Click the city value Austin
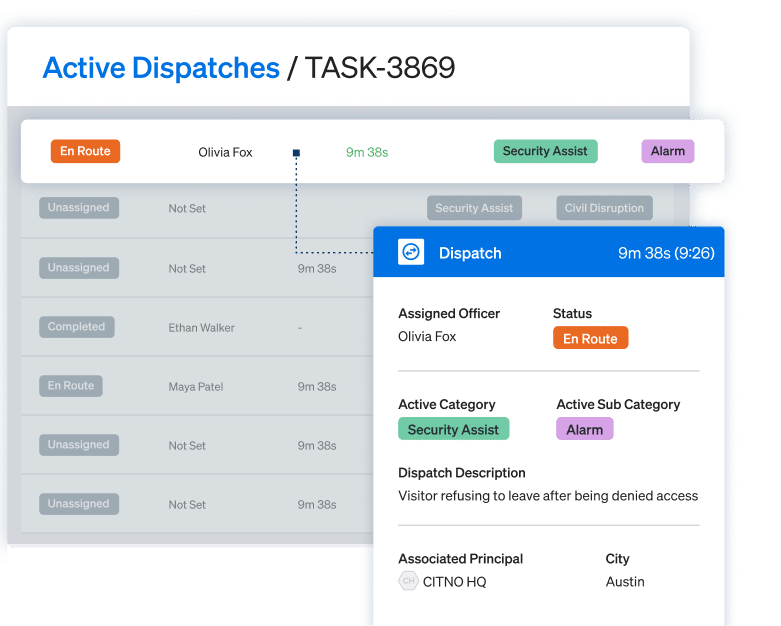The width and height of the screenshot is (781, 626). click(625, 582)
